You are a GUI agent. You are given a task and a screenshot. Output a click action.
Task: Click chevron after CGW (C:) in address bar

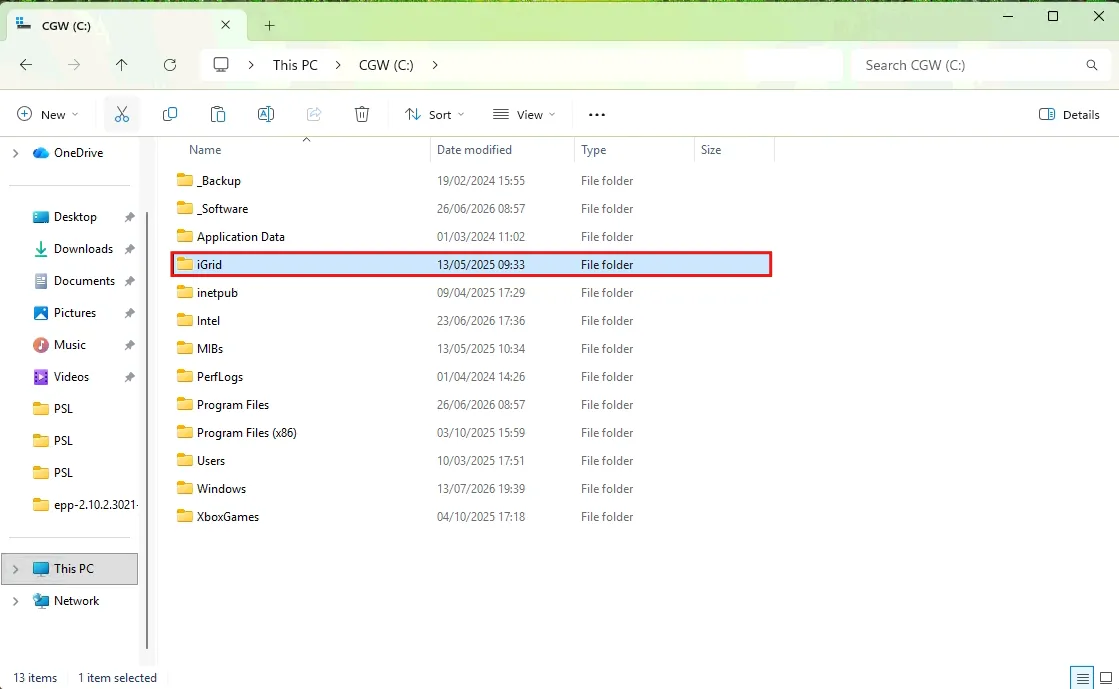435,65
